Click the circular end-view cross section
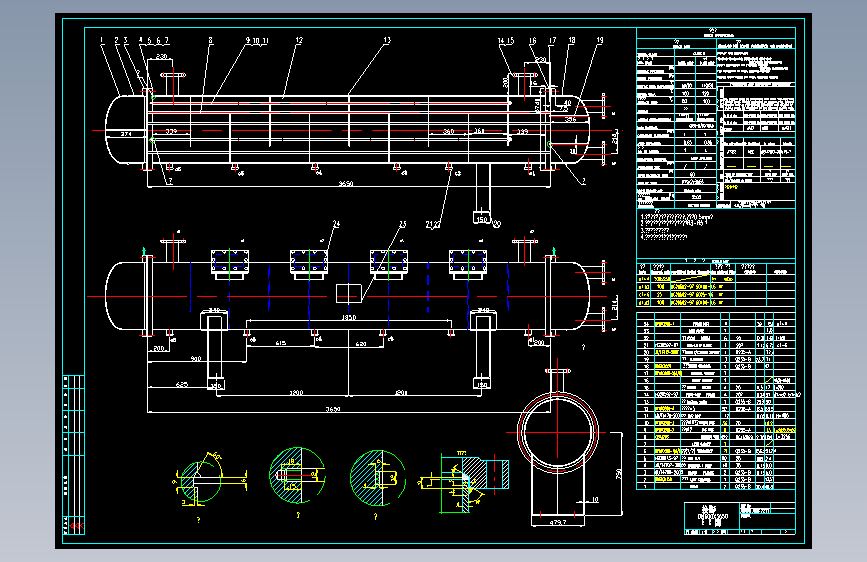The image size is (867, 562). pos(557,433)
